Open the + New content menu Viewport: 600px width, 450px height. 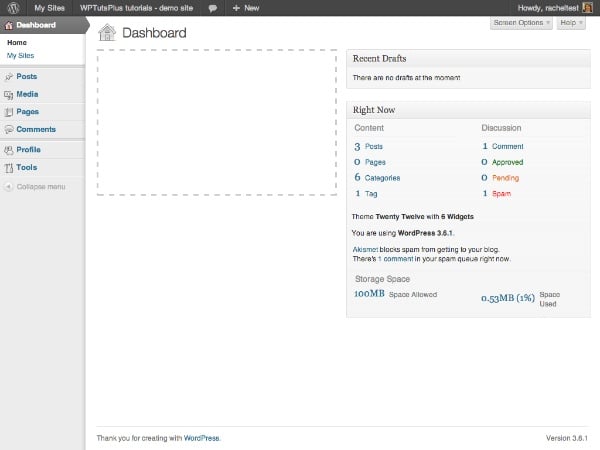pos(246,7)
